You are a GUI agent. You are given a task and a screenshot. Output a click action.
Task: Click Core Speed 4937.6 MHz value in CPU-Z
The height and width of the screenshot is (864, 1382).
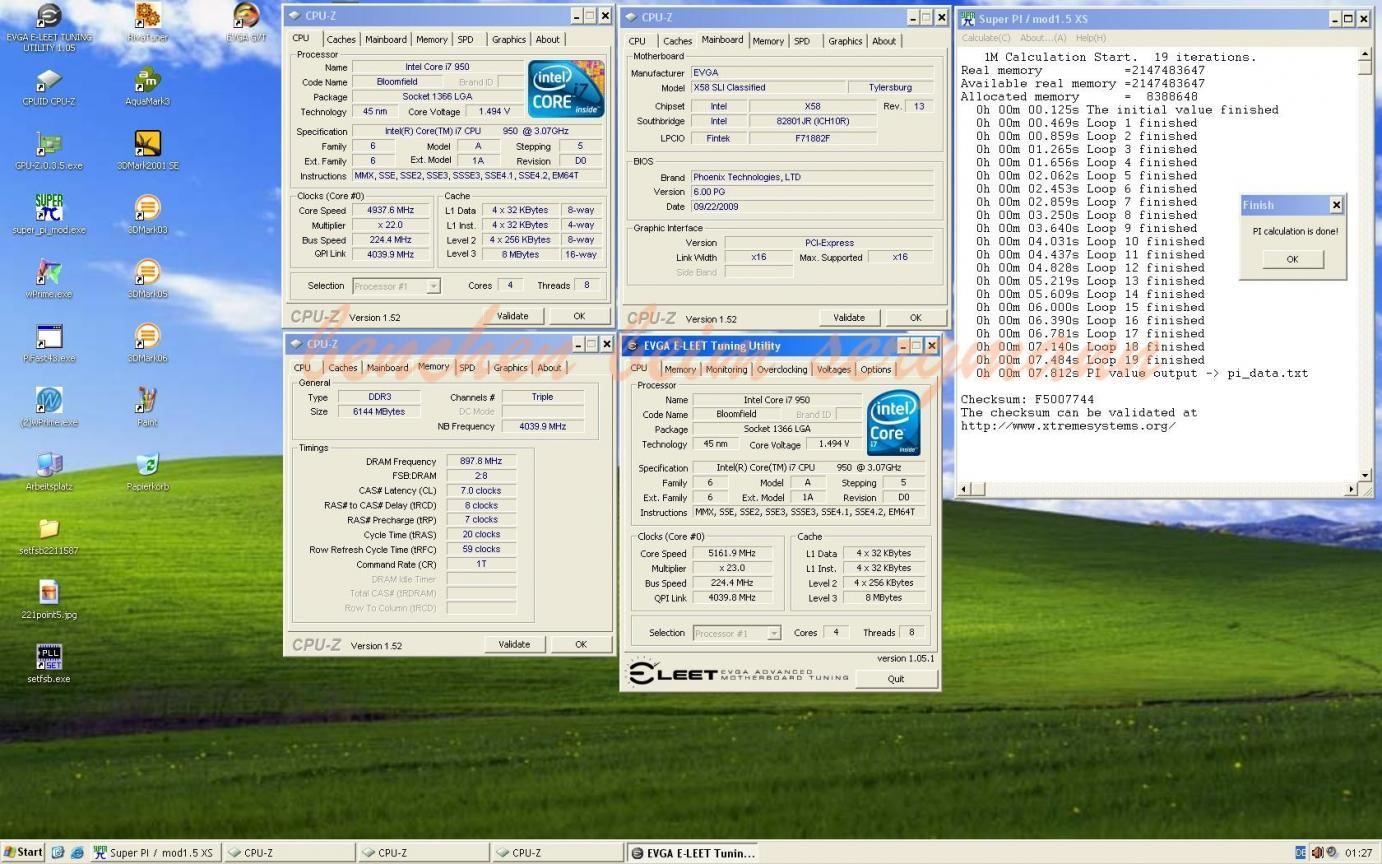pyautogui.click(x=390, y=210)
